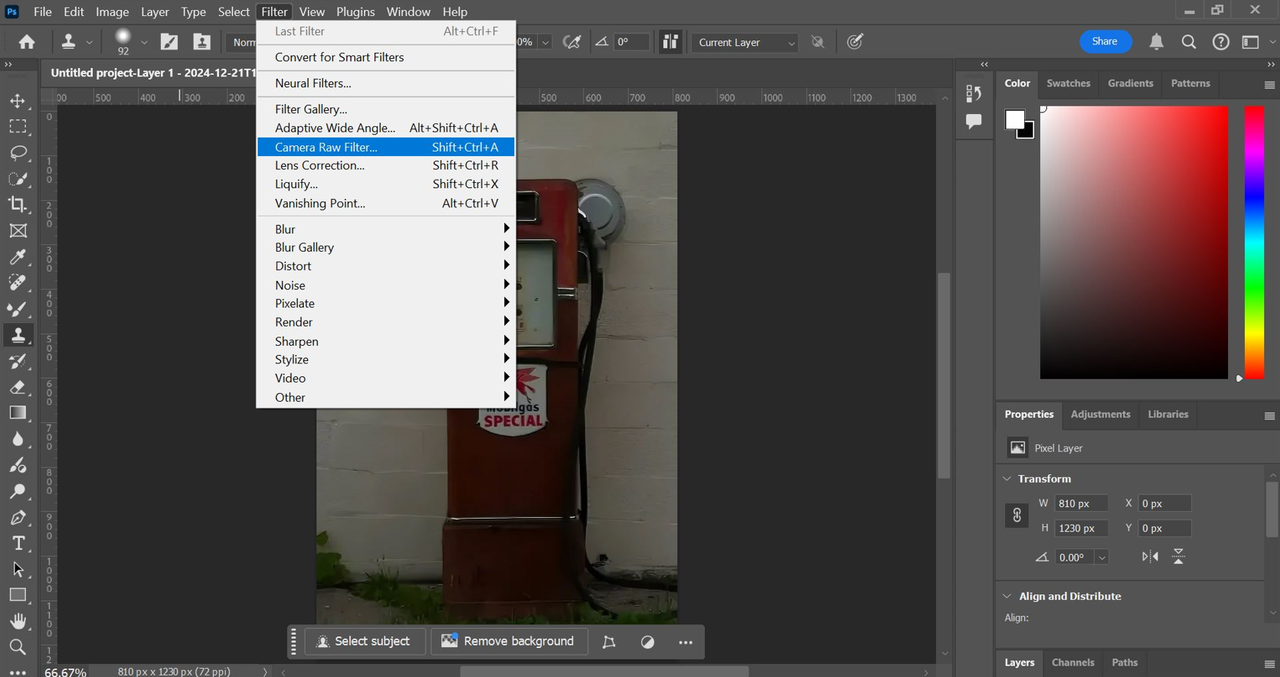1280x677 pixels.
Task: Select the Object Selection tool
Action: 18,179
